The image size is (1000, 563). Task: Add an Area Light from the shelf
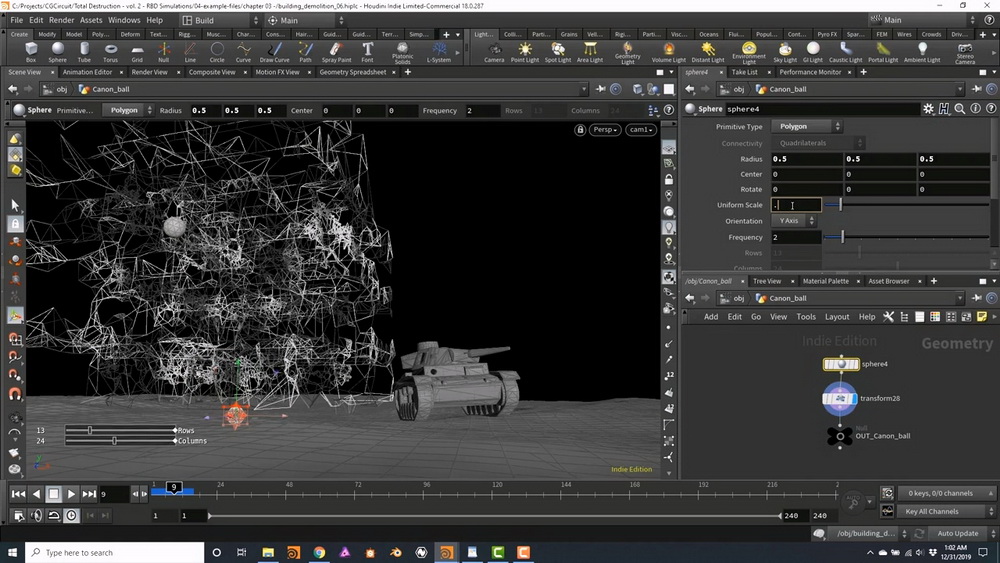pos(590,52)
